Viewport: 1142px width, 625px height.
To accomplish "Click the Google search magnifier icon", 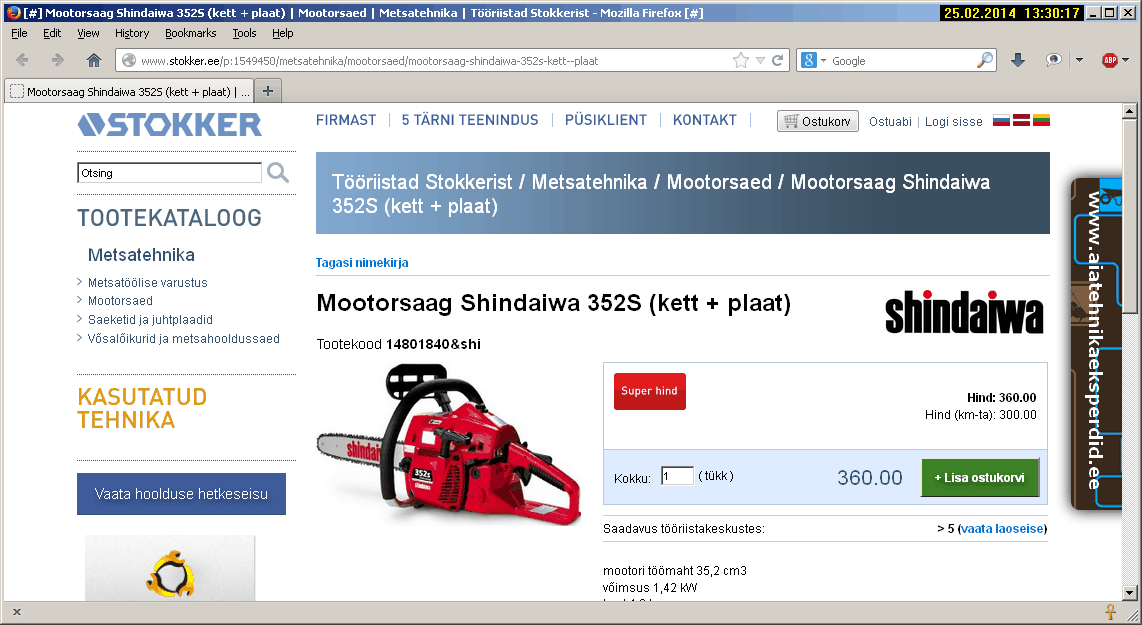I will tap(985, 60).
